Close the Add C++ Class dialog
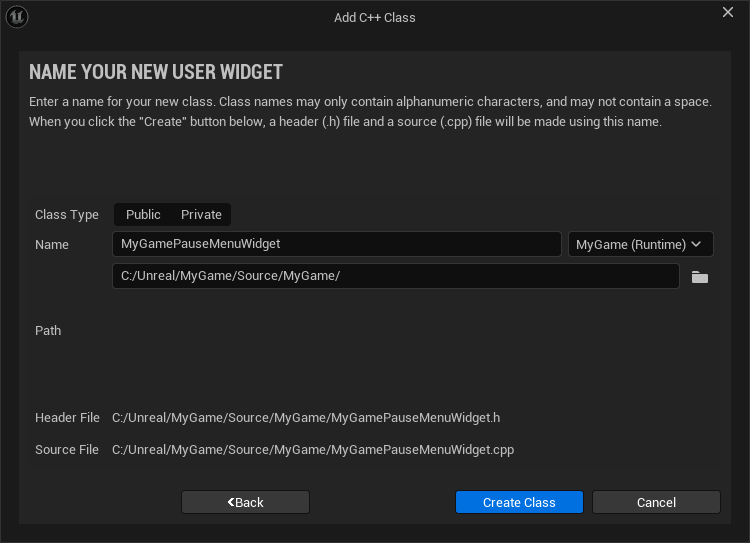This screenshot has height=543, width=750. coord(728,12)
